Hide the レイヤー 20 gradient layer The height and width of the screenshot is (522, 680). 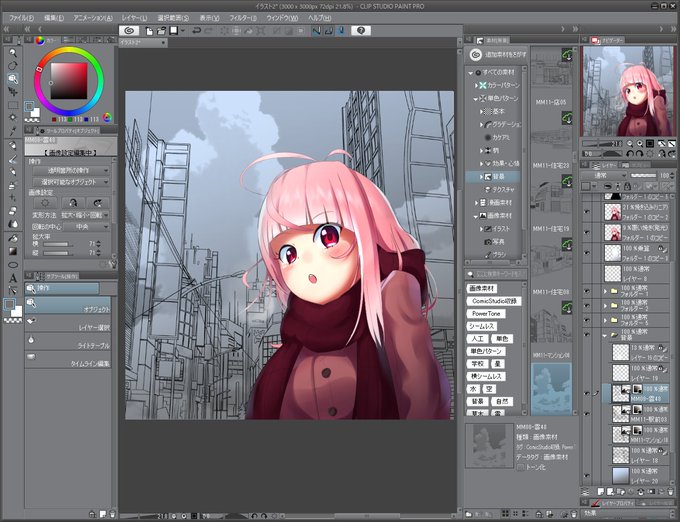coord(587,476)
